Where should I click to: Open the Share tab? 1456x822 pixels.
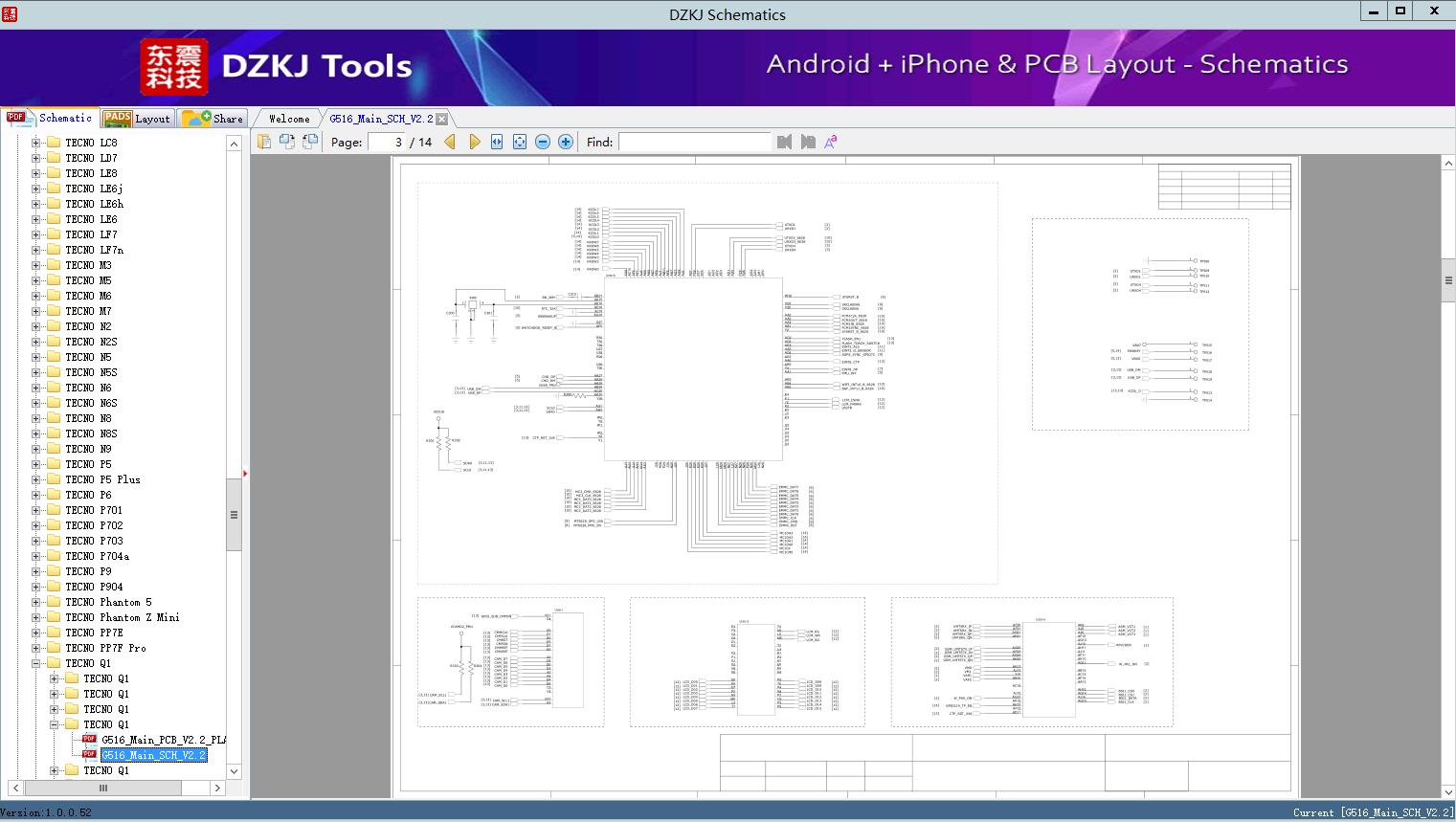pyautogui.click(x=213, y=119)
